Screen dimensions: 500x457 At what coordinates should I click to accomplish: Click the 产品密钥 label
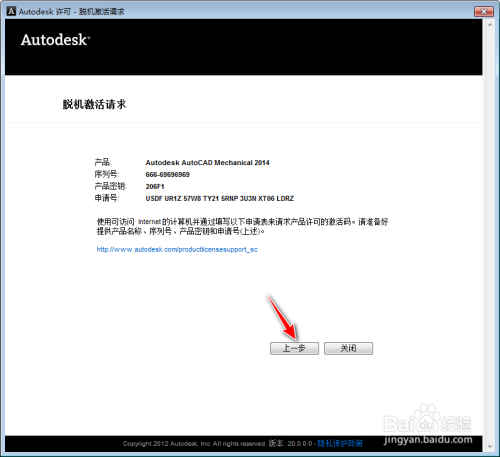coord(110,186)
